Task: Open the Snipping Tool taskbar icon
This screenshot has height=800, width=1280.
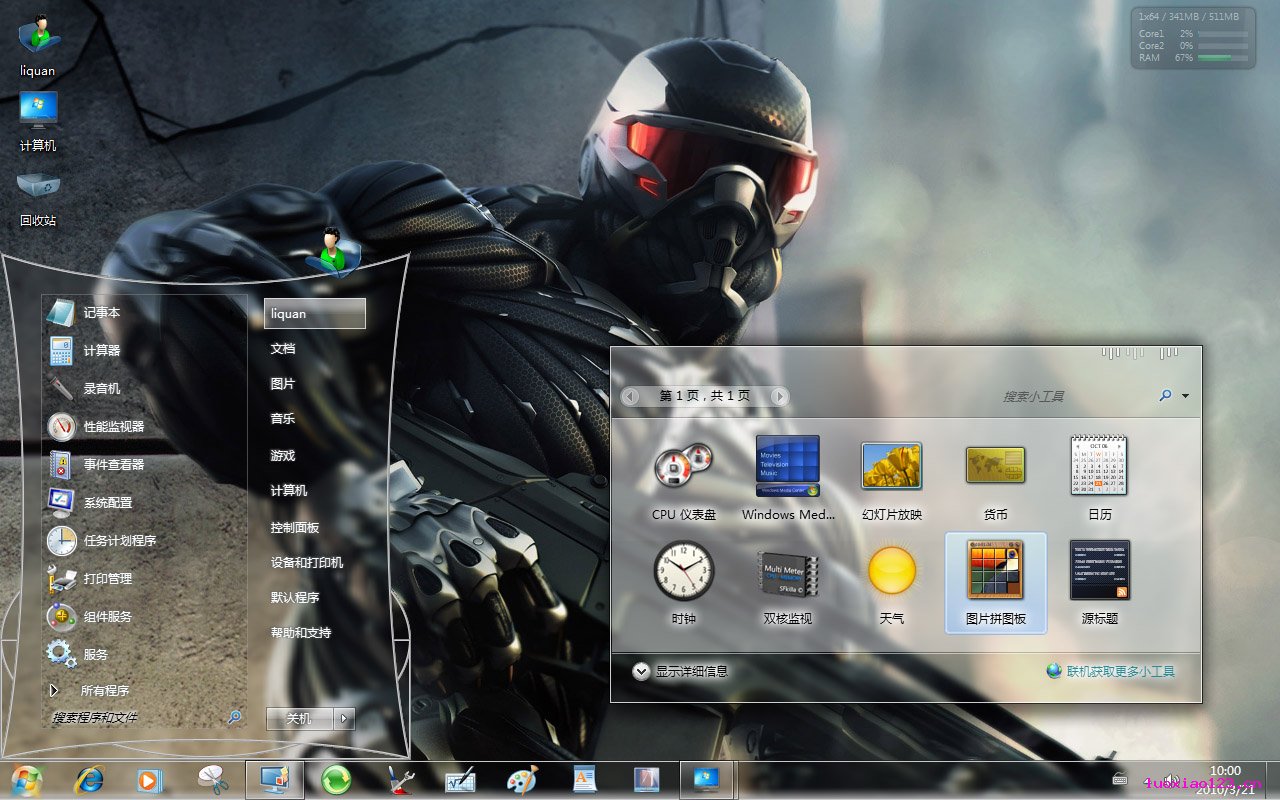Action: [x=213, y=780]
